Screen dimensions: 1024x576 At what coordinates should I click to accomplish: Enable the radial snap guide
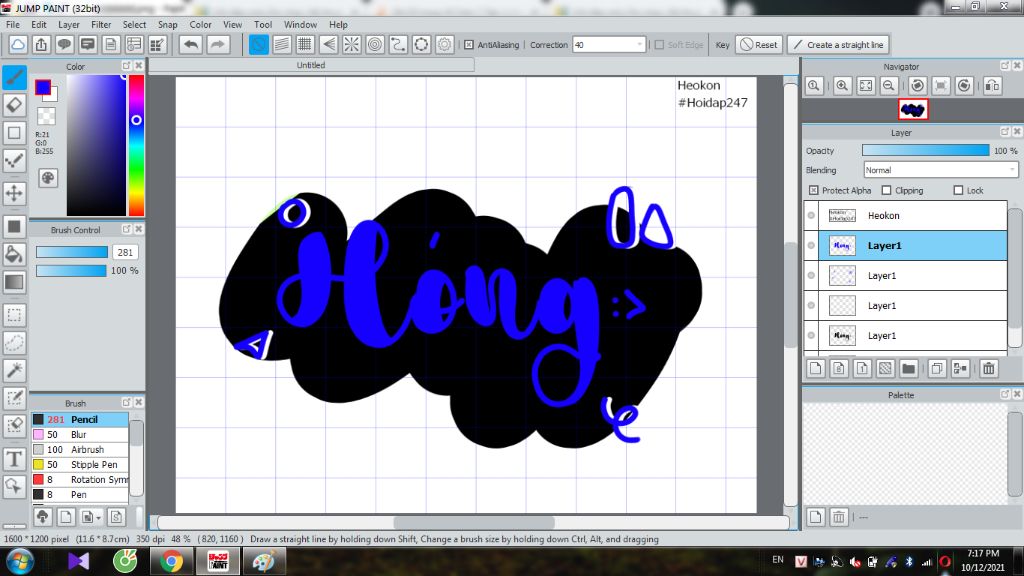(351, 44)
